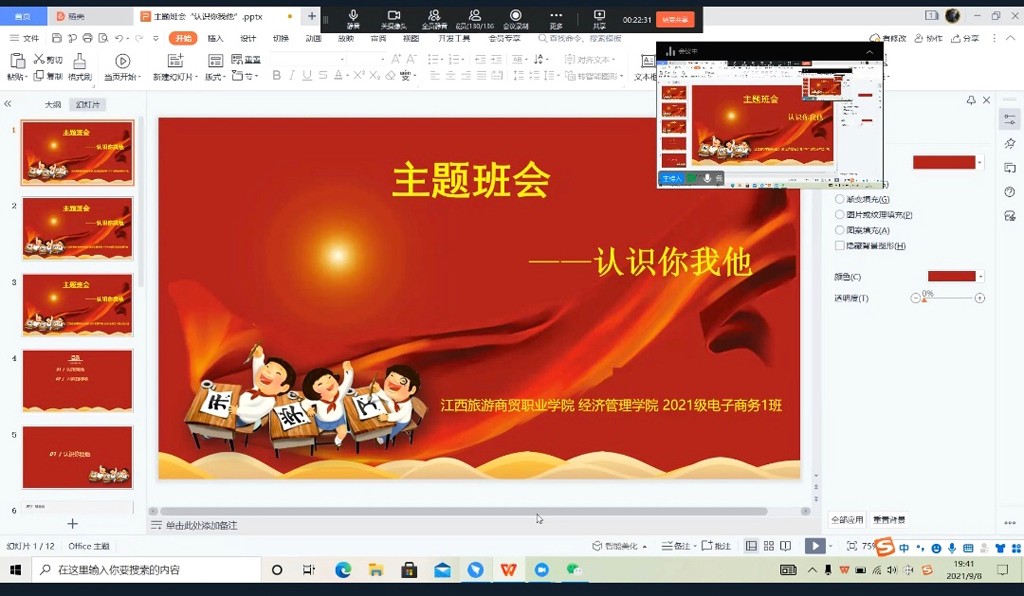Check the 隐藏背景图形(H) checkbox
Image resolution: width=1024 pixels, height=596 pixels.
pyautogui.click(x=840, y=246)
